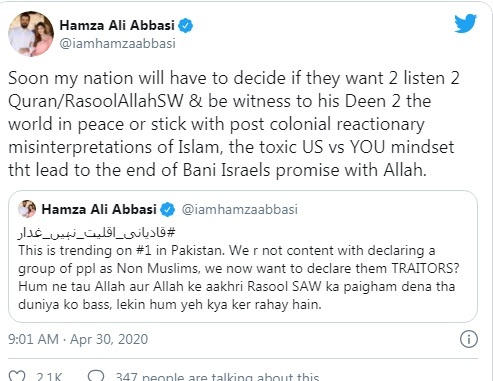This screenshot has width=493, height=381.
Task: Open the tweet info circle icon
Action: pyautogui.click(x=469, y=339)
